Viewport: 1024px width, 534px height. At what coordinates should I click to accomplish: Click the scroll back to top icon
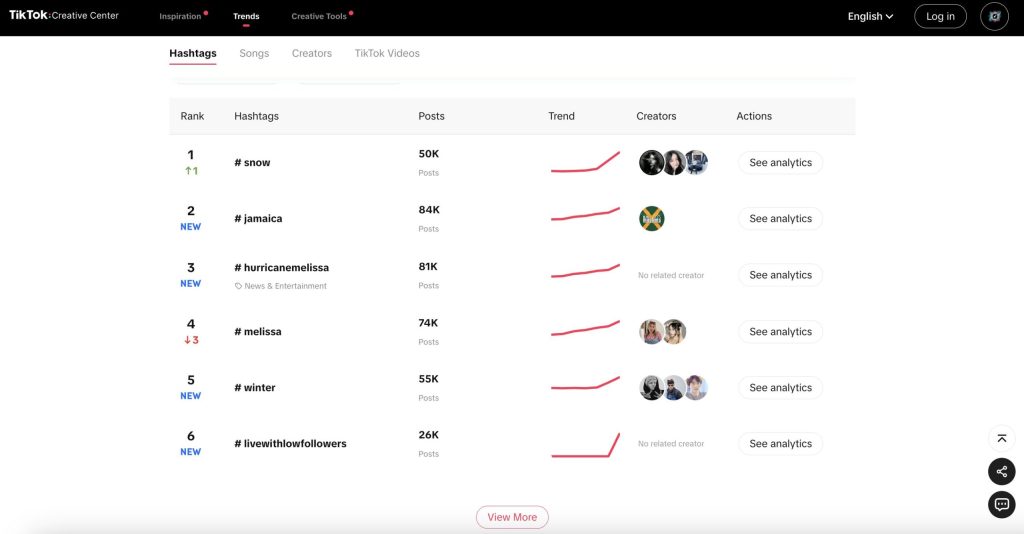coord(1001,439)
